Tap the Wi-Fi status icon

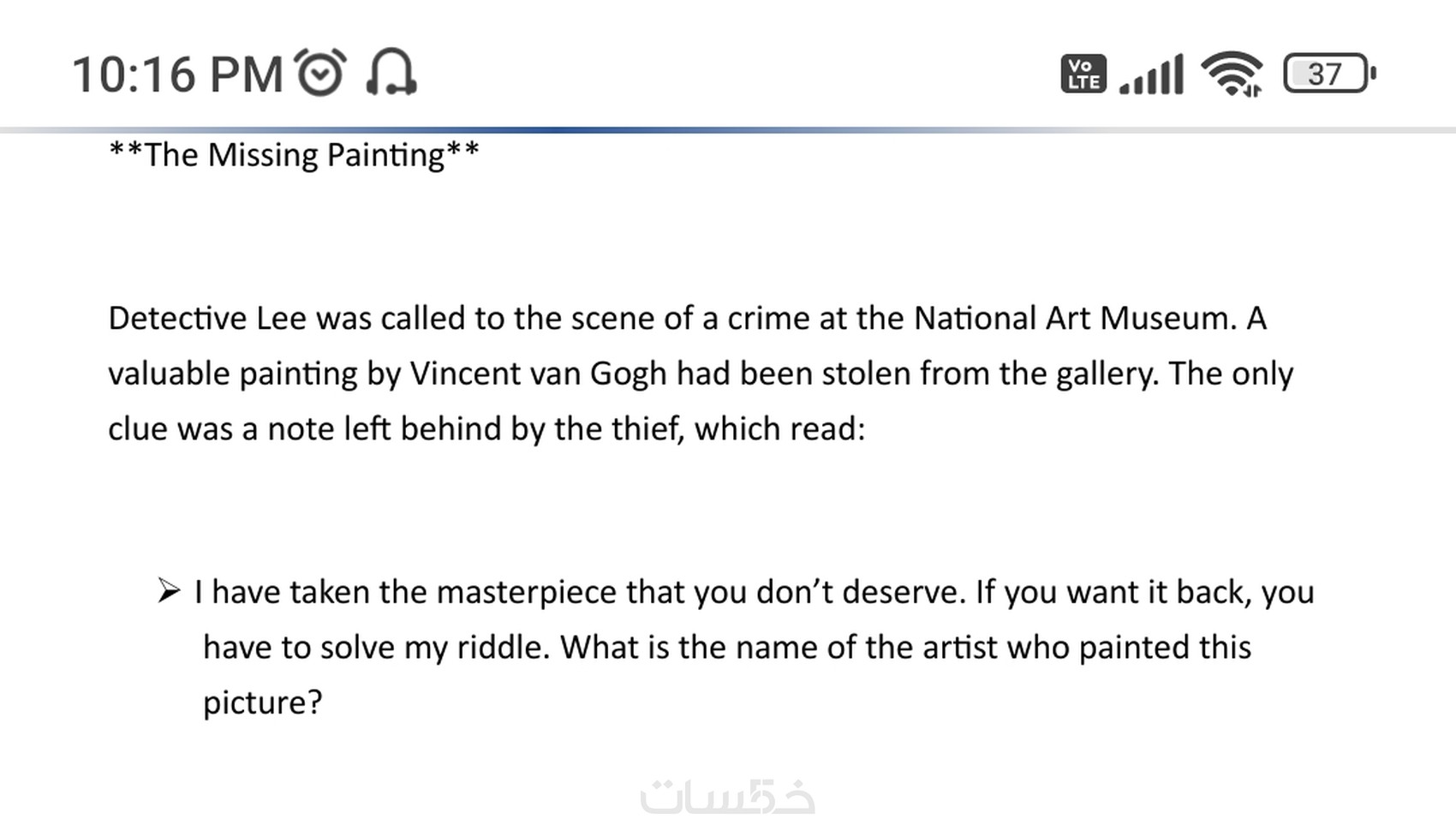pos(1232,74)
